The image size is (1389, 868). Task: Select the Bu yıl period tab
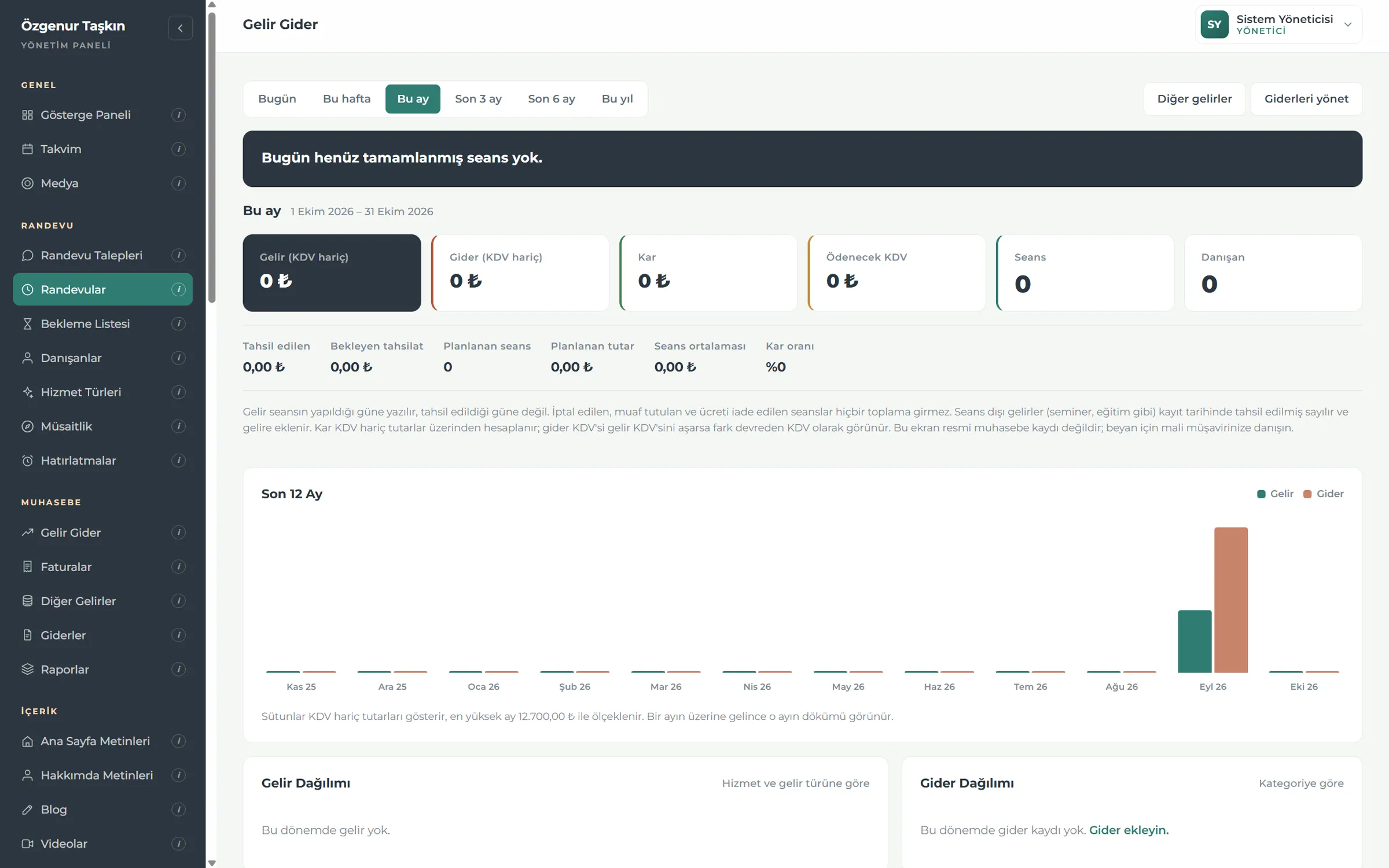point(617,99)
